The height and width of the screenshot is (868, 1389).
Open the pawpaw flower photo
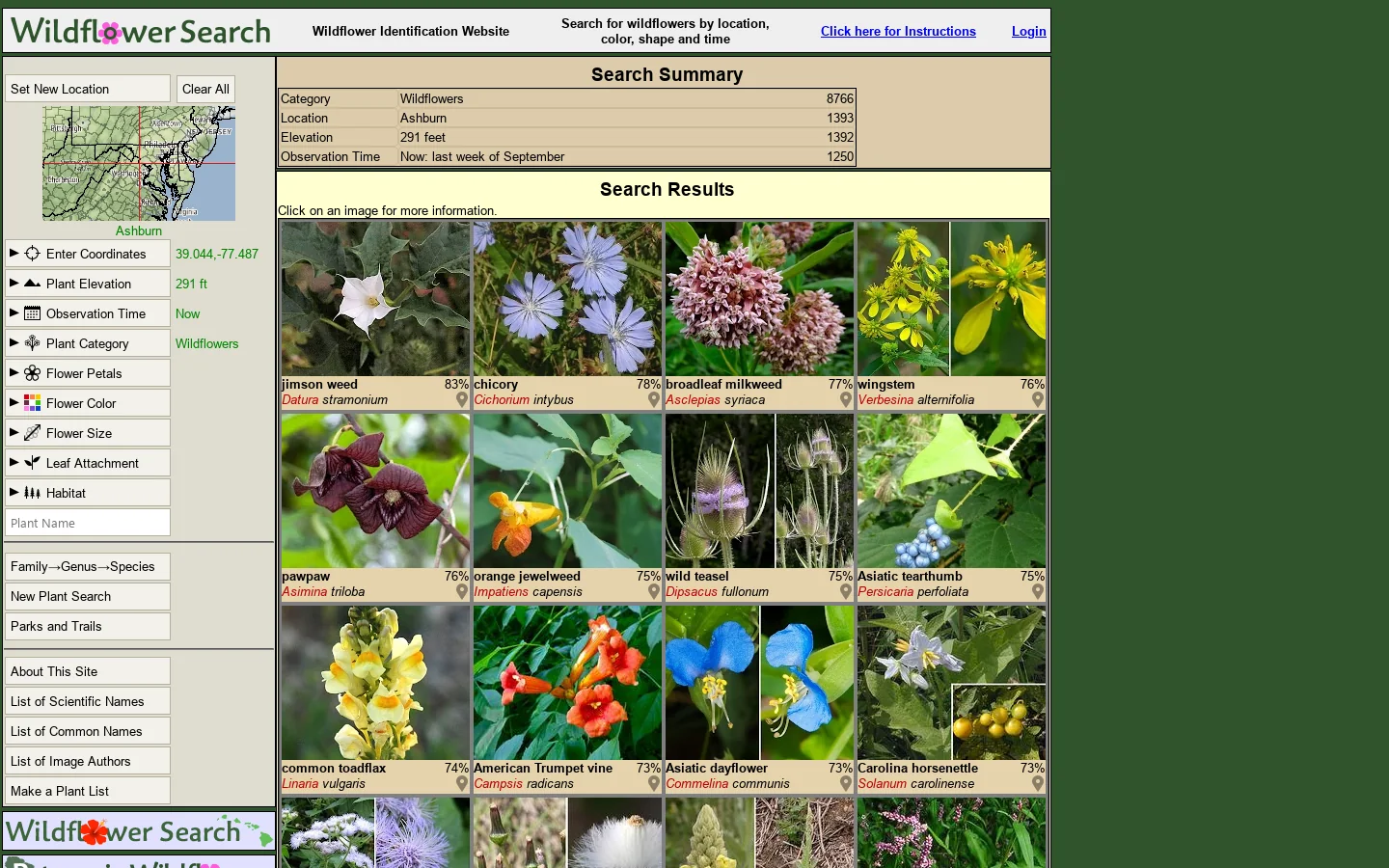[x=375, y=491]
